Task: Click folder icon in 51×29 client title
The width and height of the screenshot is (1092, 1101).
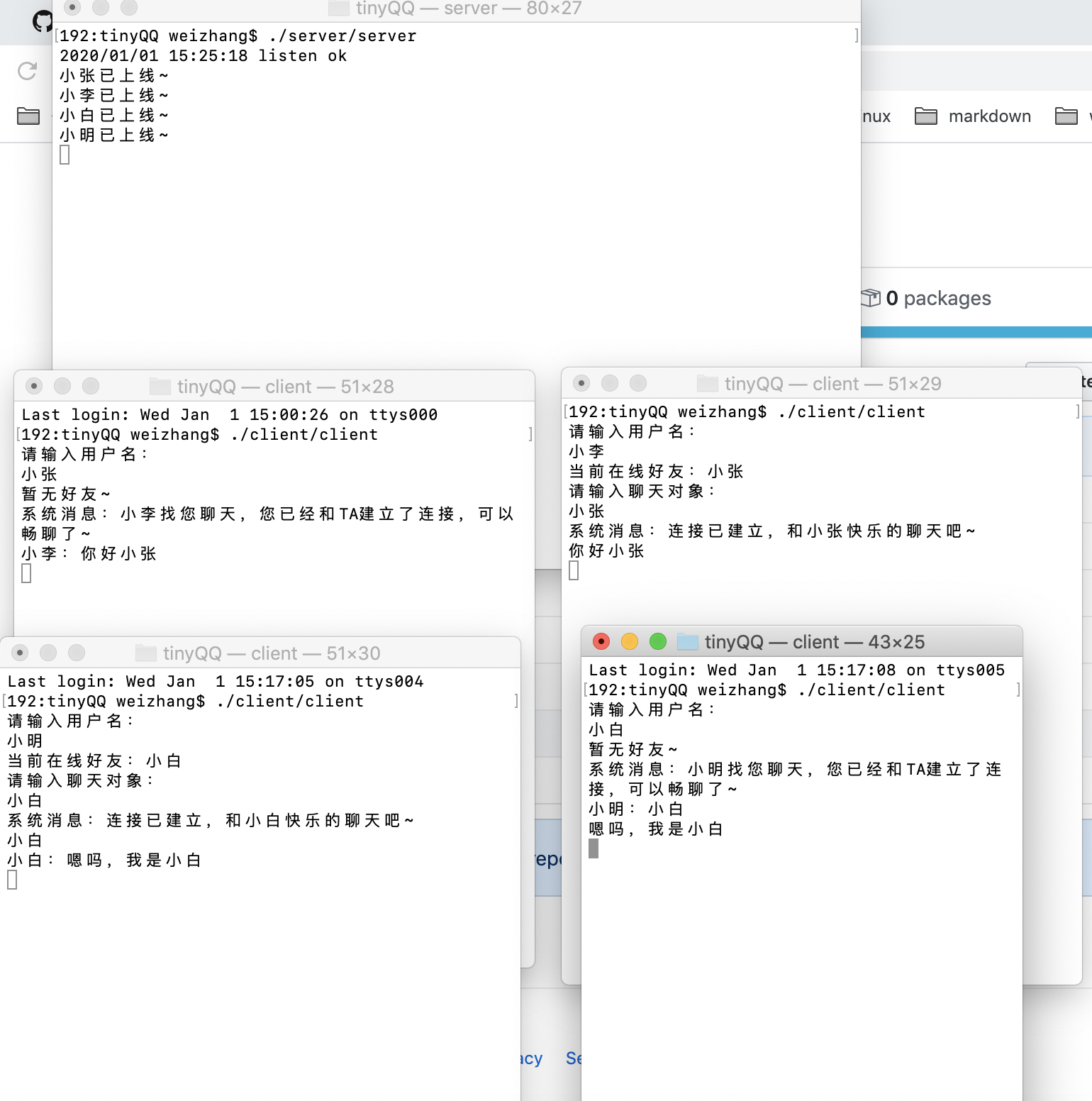Action: point(708,384)
